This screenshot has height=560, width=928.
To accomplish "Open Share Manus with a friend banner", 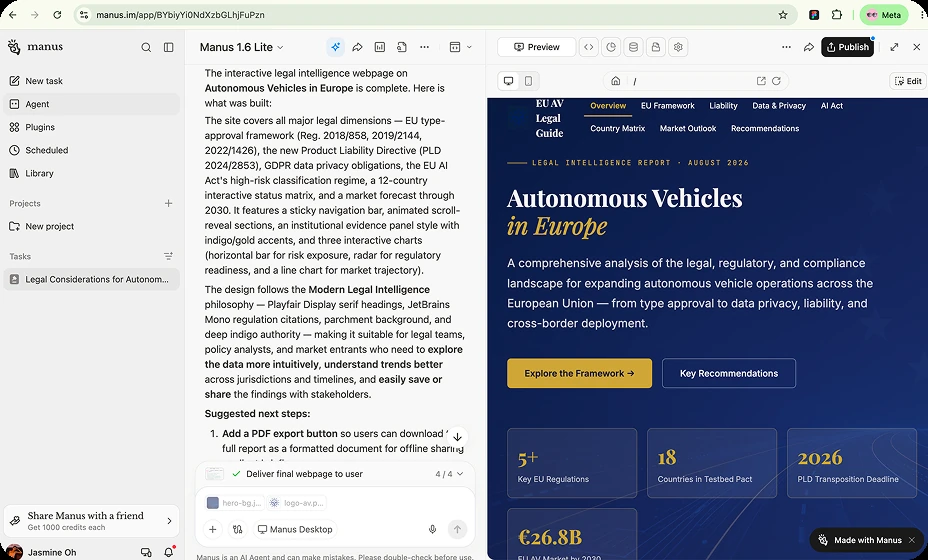I will coord(92,521).
